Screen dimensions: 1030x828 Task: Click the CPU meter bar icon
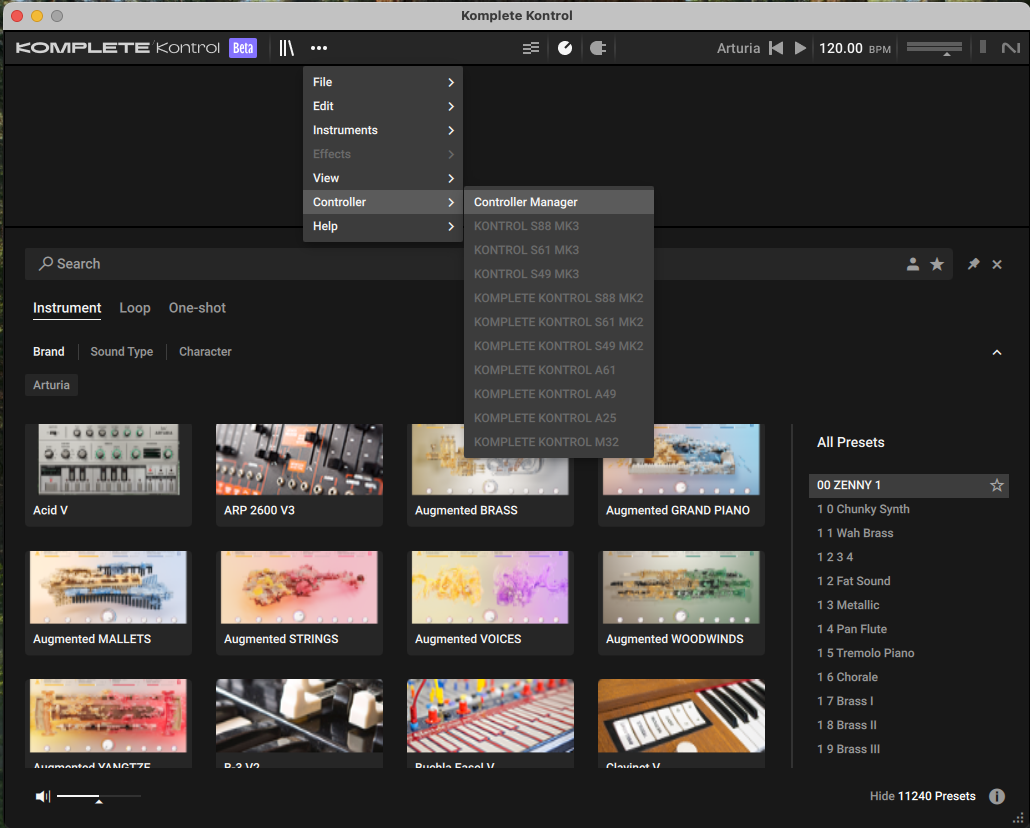click(x=983, y=47)
